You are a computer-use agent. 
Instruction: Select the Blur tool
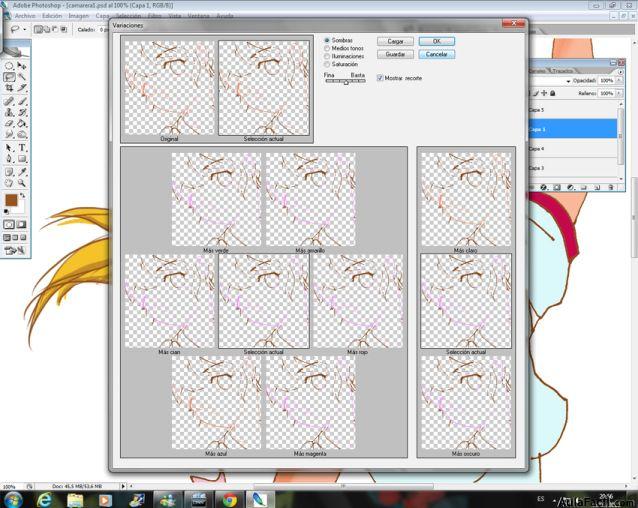(9, 134)
